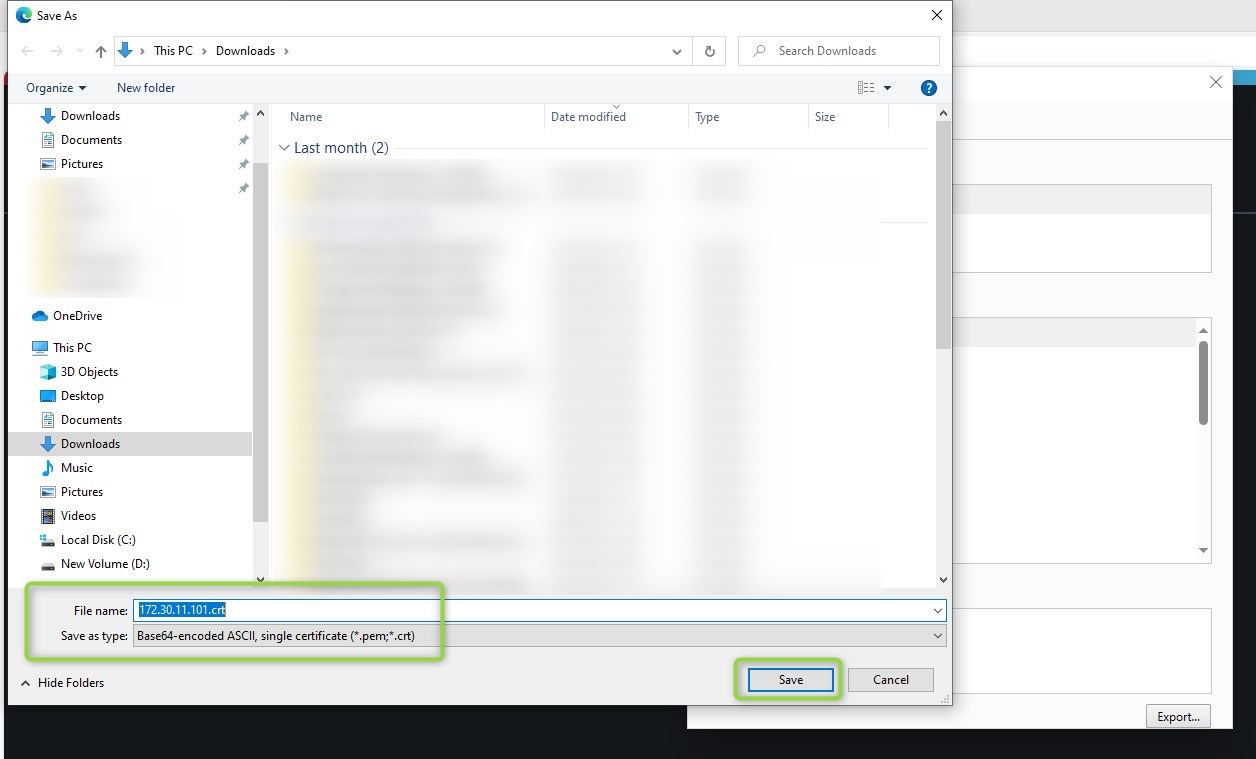Click file list scrollbar thumb
Viewport: 1256px width, 759px height.
coord(942,235)
